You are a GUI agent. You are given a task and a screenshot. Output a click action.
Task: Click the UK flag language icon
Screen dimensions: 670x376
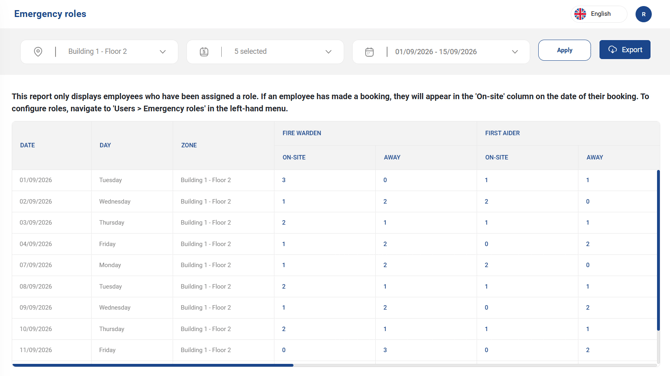coord(580,14)
